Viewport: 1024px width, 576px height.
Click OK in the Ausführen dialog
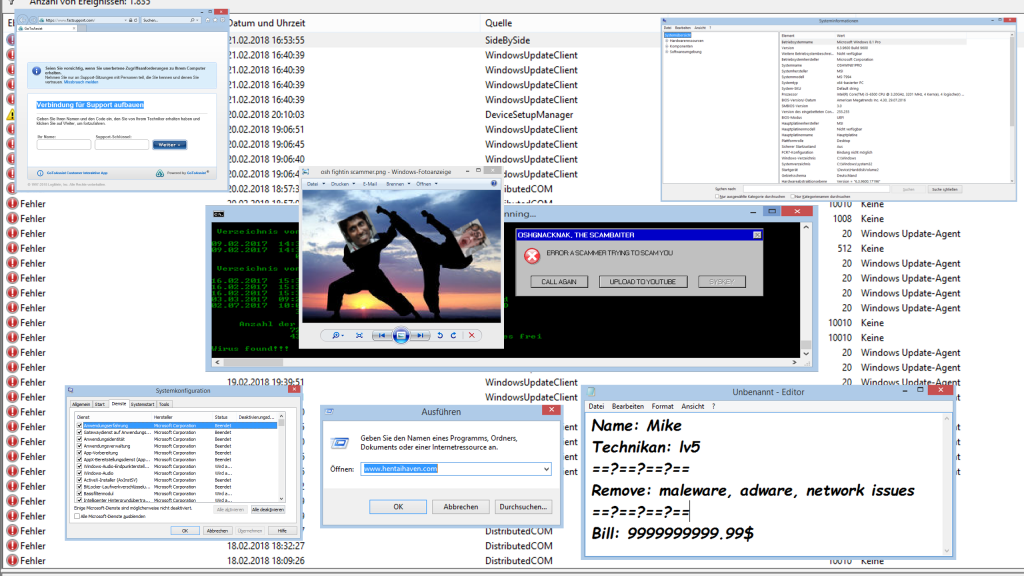(x=398, y=507)
